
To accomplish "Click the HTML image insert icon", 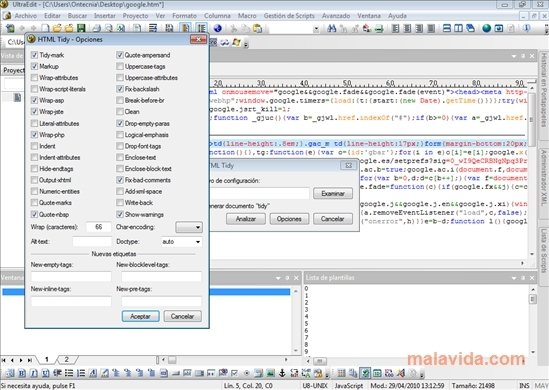I will tap(270, 374).
